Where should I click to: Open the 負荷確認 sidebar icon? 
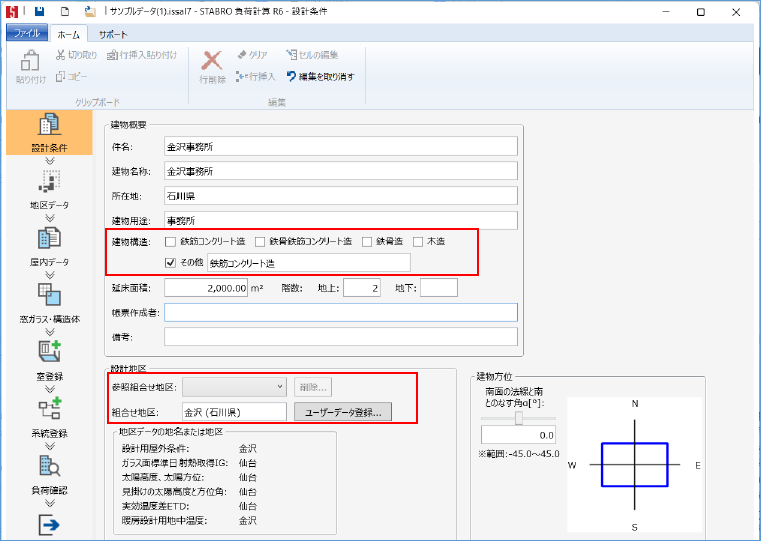[50, 471]
